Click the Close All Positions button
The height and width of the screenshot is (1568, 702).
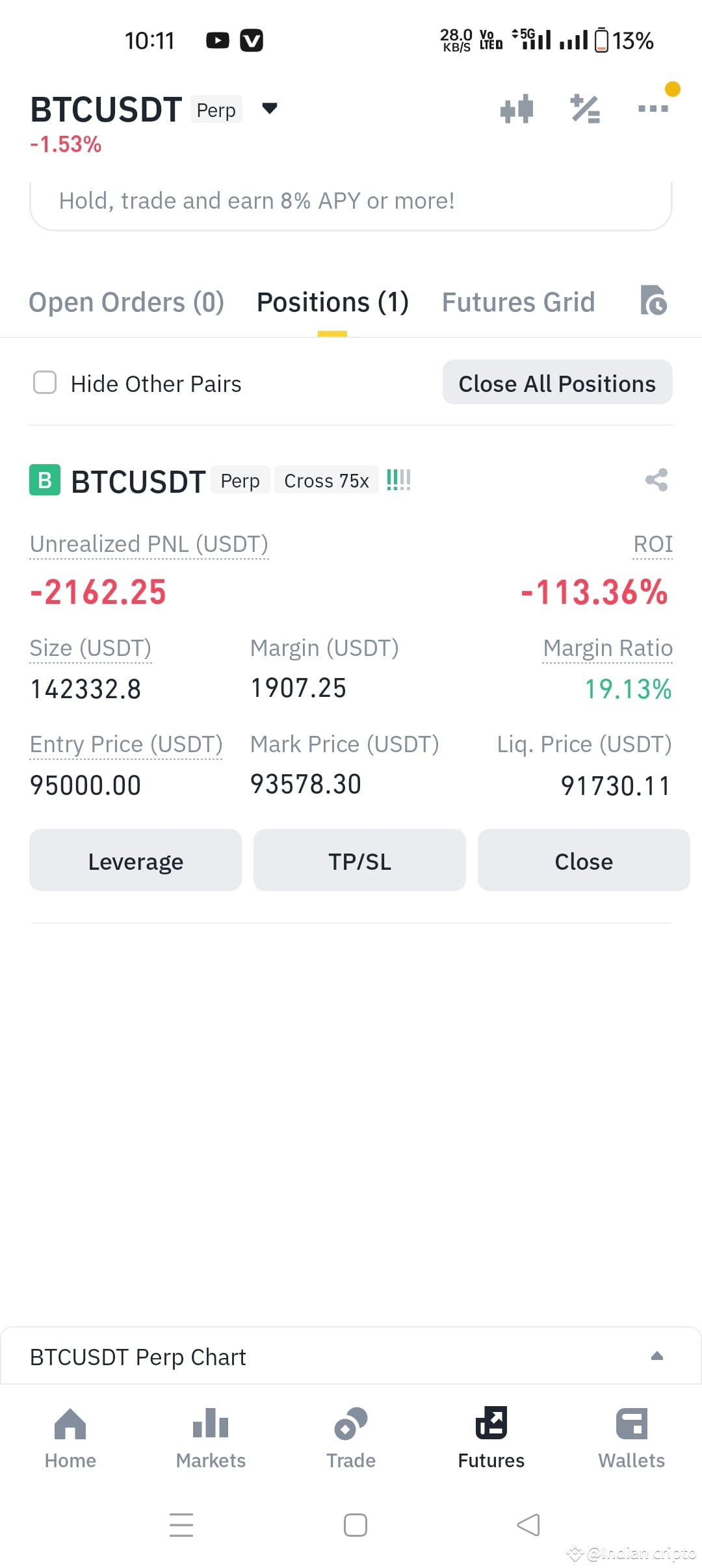[558, 383]
